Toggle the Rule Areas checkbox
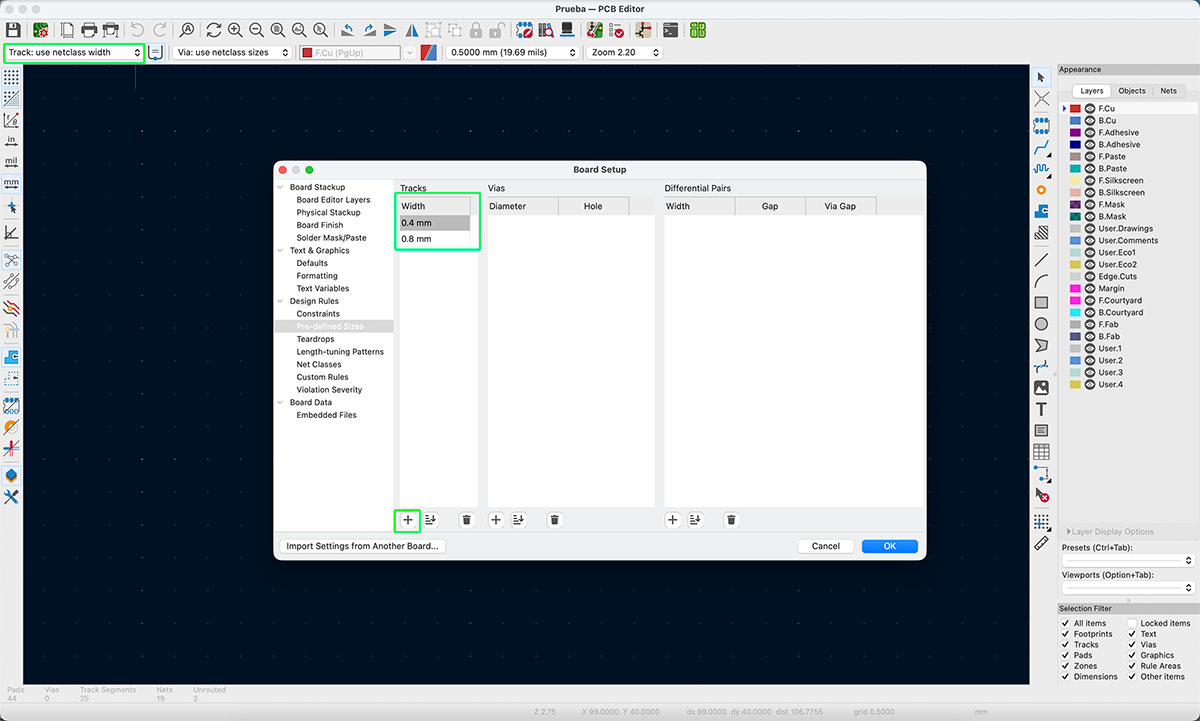1200x721 pixels. point(1133,666)
